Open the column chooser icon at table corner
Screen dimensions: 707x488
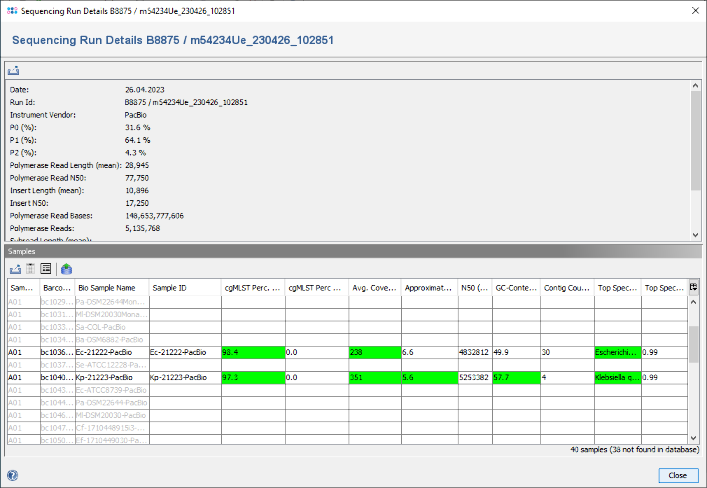(693, 287)
